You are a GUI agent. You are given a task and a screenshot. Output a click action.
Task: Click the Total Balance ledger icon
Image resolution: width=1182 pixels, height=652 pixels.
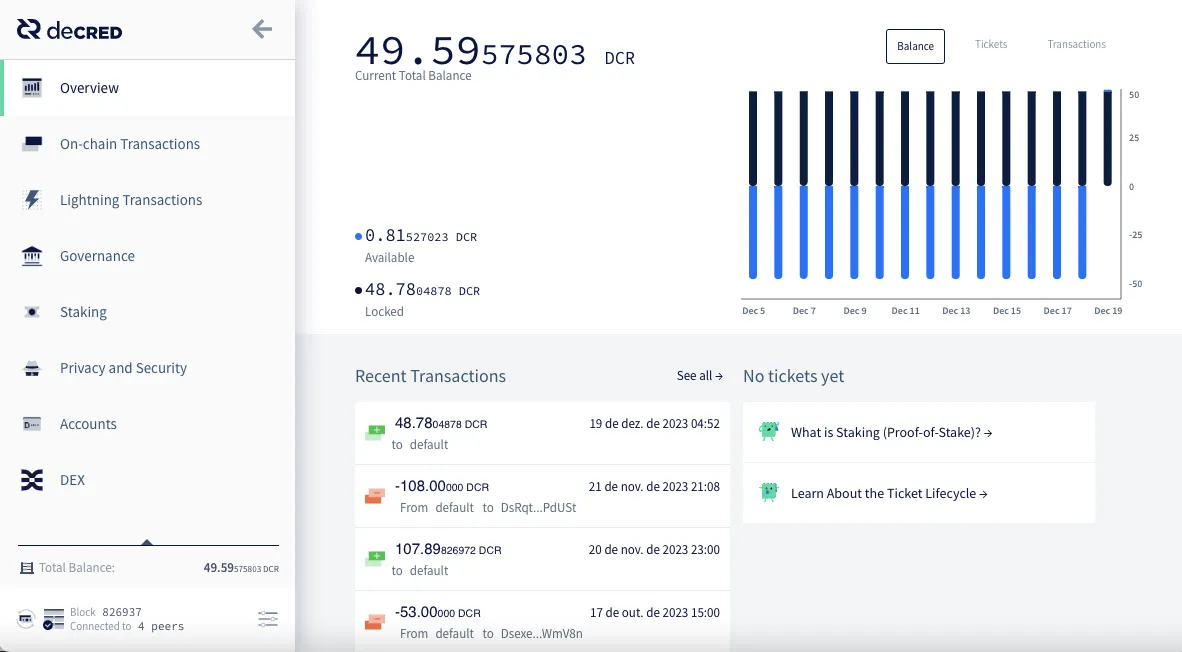point(26,568)
